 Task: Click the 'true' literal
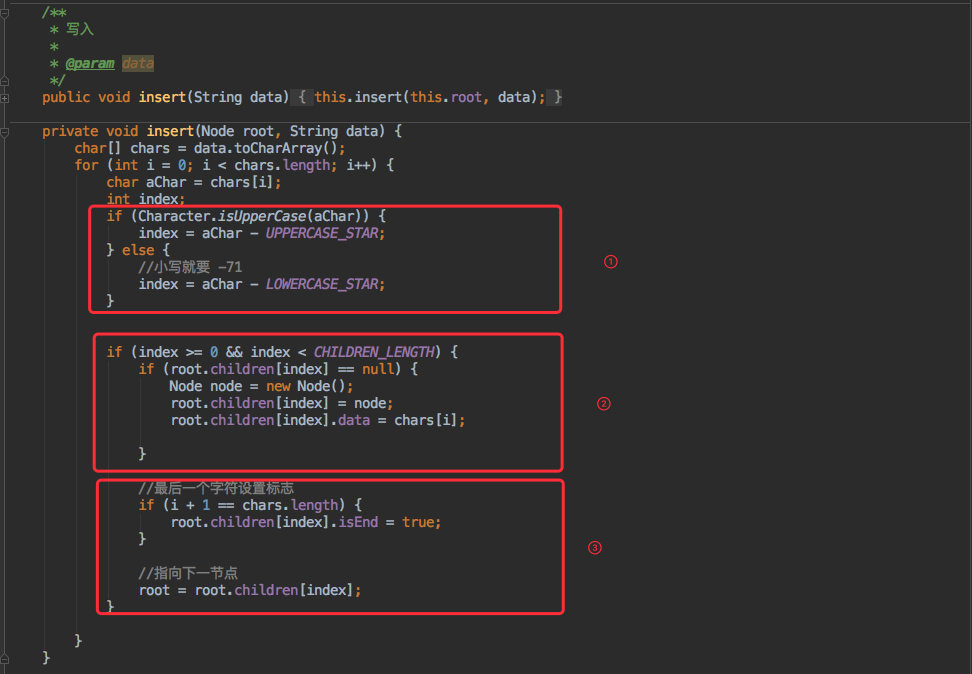[418, 522]
